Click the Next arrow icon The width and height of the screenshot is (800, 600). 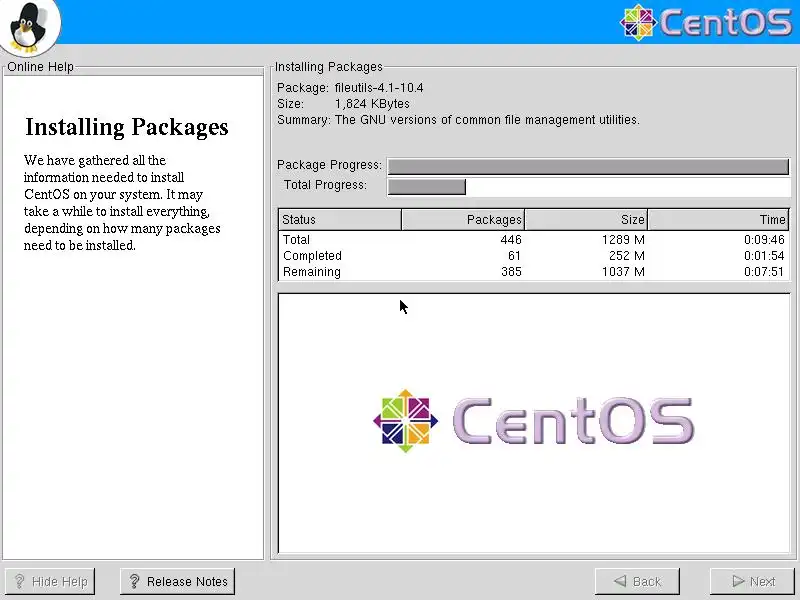point(738,581)
